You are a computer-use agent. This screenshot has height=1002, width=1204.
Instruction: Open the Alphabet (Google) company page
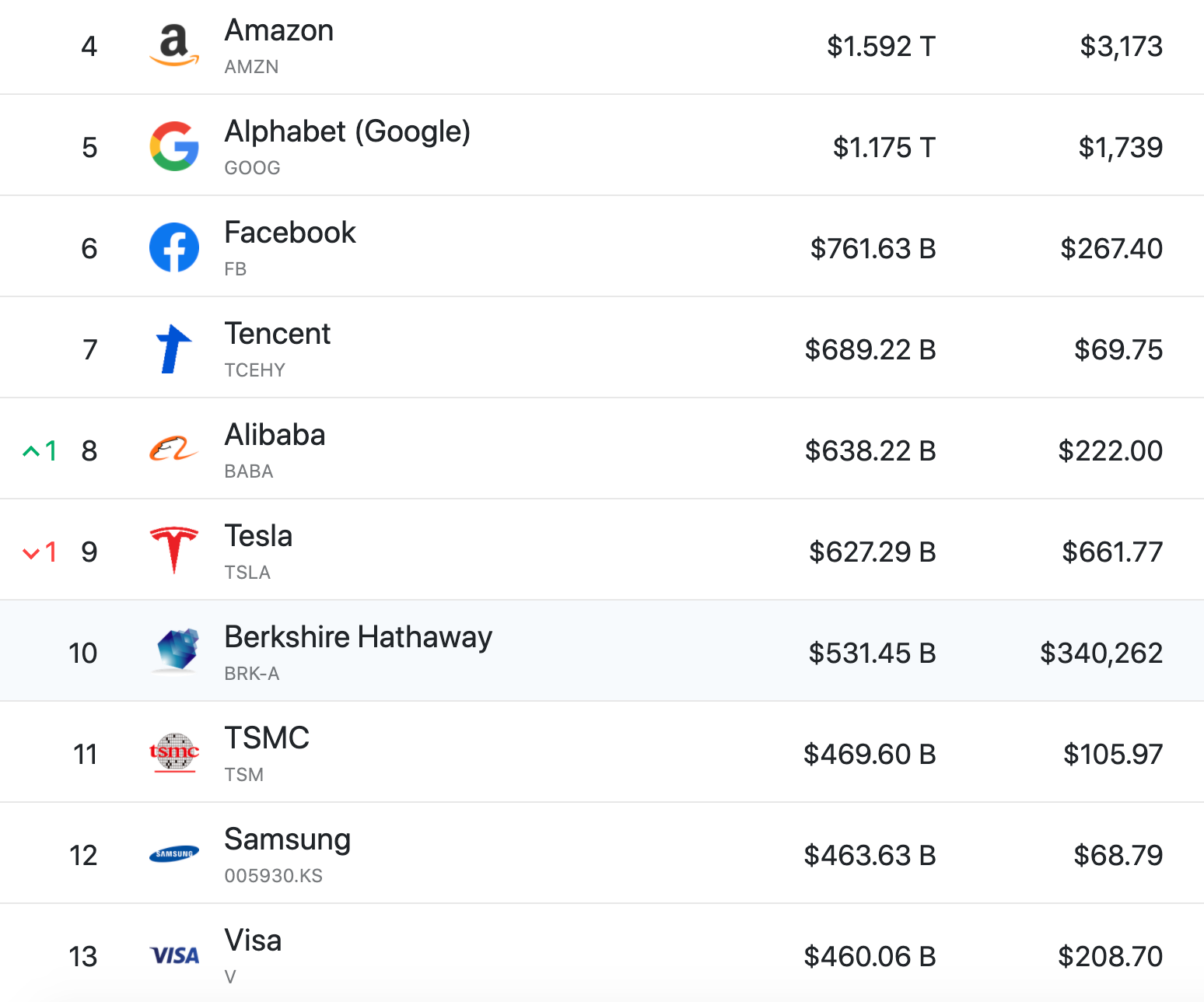pos(347,131)
